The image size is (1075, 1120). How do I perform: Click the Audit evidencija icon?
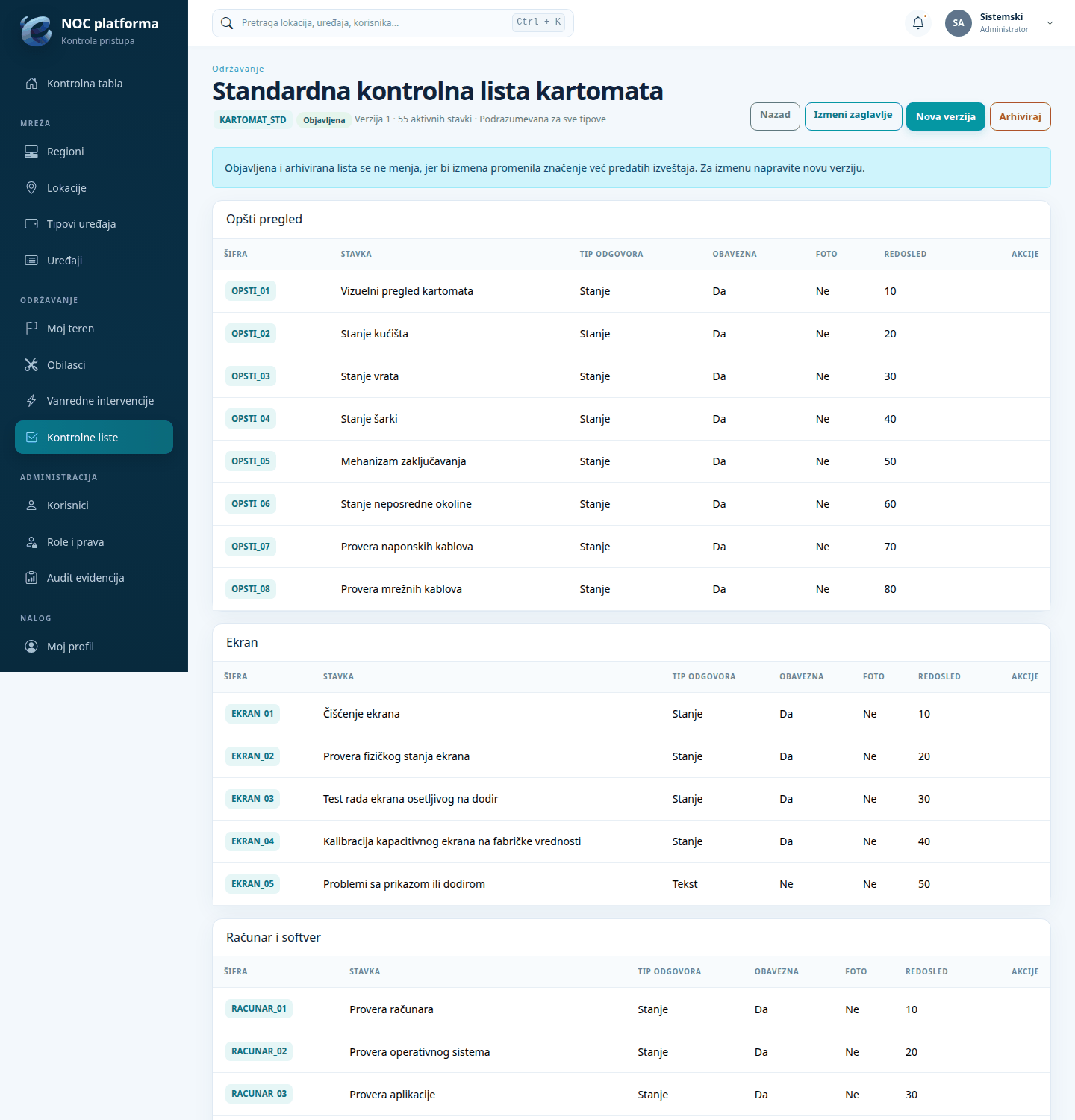(x=31, y=578)
